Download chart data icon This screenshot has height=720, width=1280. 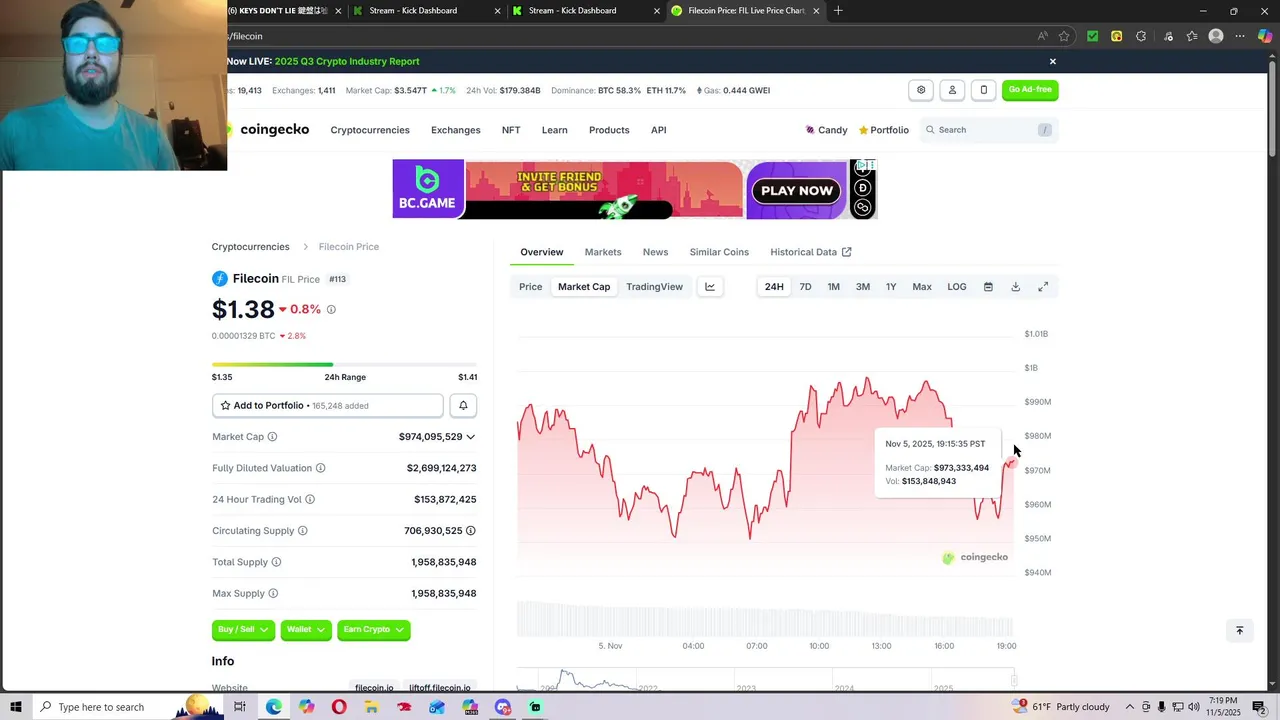click(1015, 287)
